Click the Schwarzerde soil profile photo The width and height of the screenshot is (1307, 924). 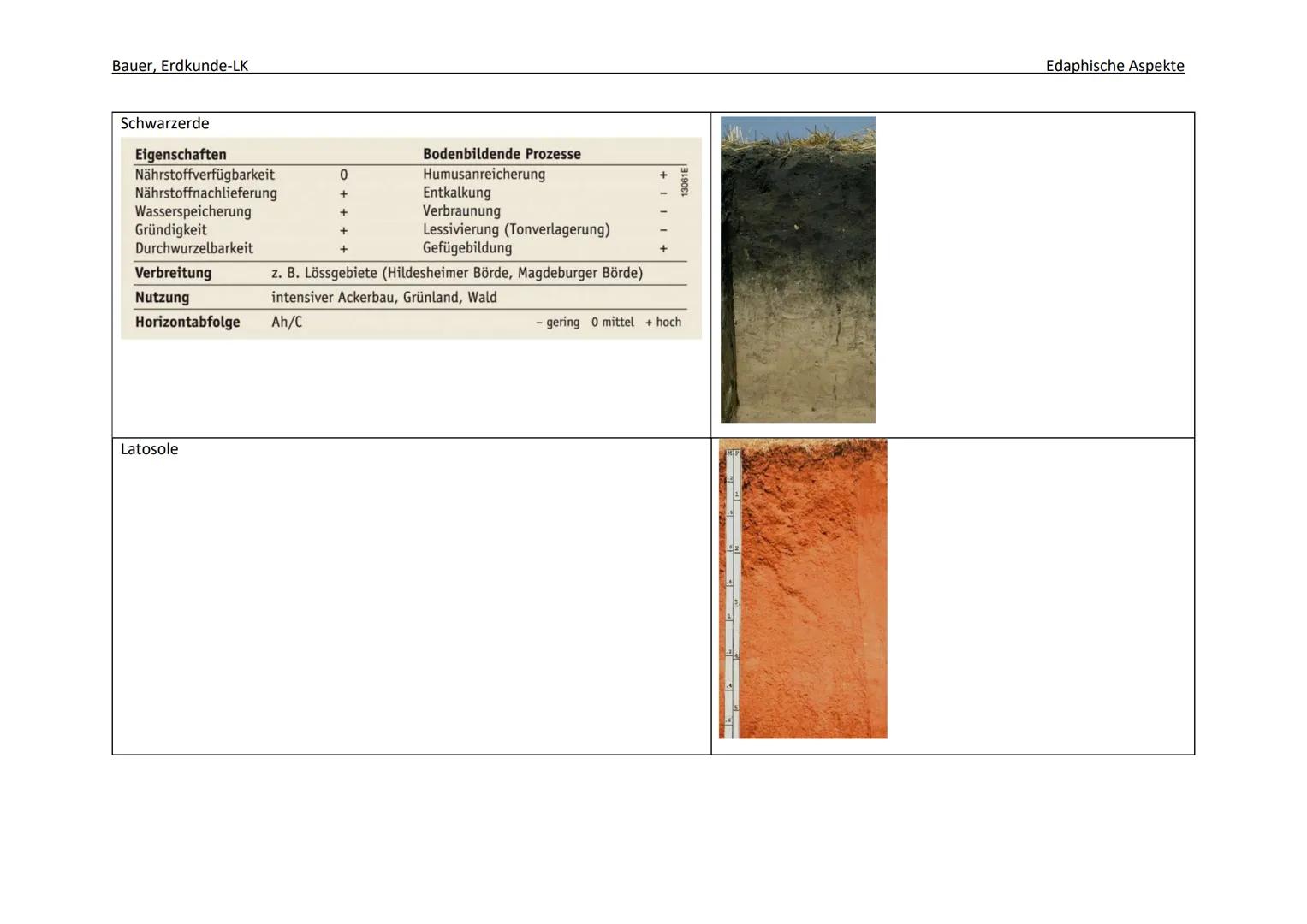coord(798,269)
